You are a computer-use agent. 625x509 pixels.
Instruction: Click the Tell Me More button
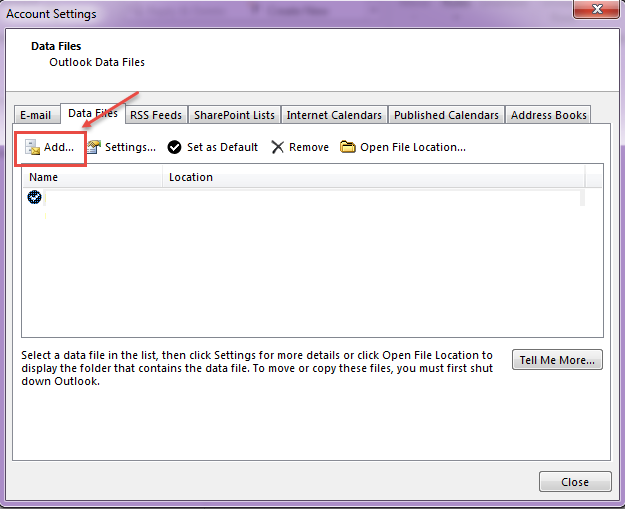557,360
